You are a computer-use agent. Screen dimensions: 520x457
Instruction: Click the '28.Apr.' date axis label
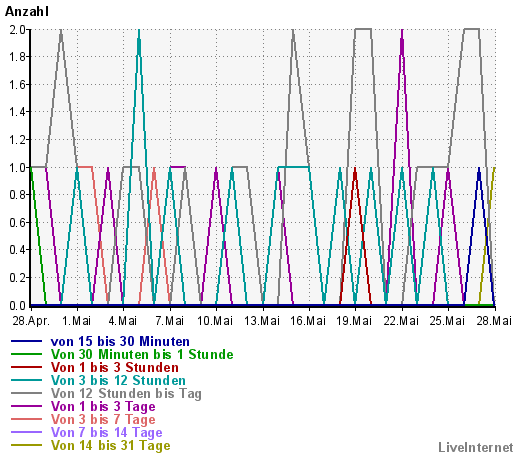click(31, 321)
